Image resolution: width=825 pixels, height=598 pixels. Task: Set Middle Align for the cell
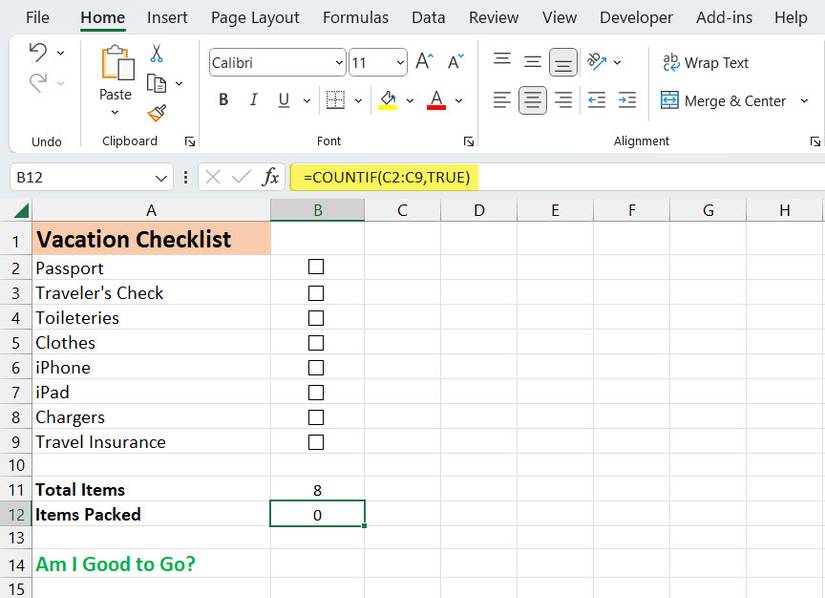[532, 62]
